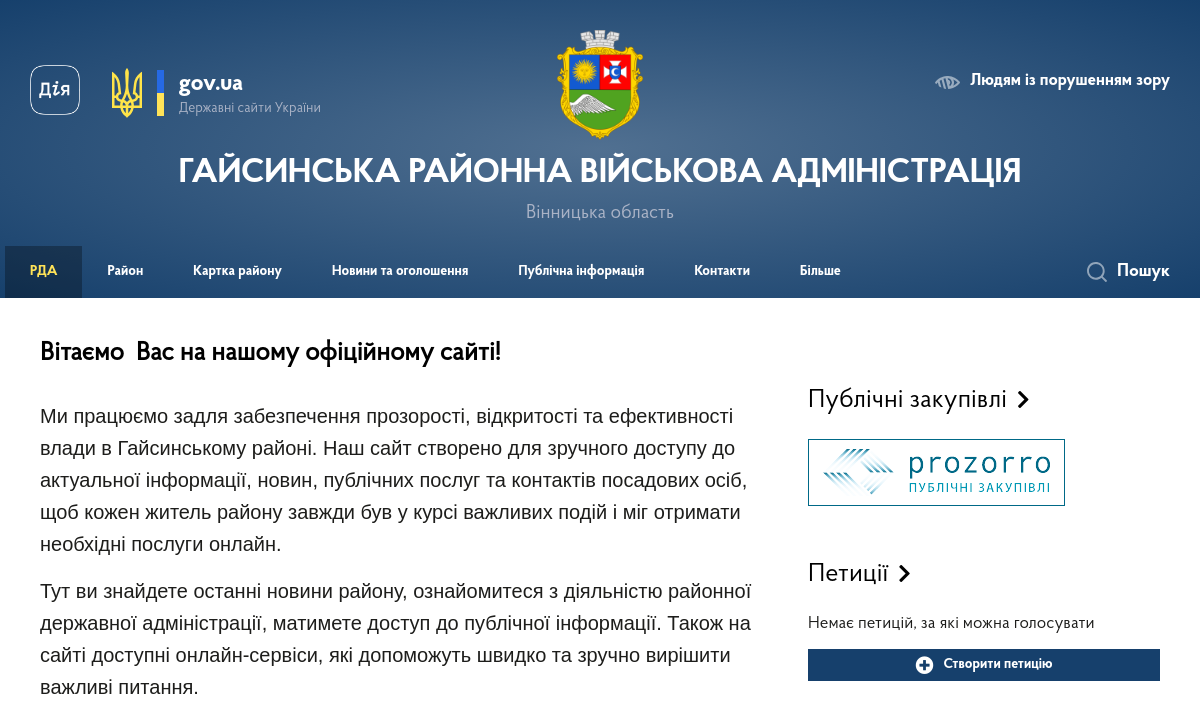Viewport: 1200px width, 720px height.
Task: Click the Вінницька область subtitle
Action: tap(600, 212)
